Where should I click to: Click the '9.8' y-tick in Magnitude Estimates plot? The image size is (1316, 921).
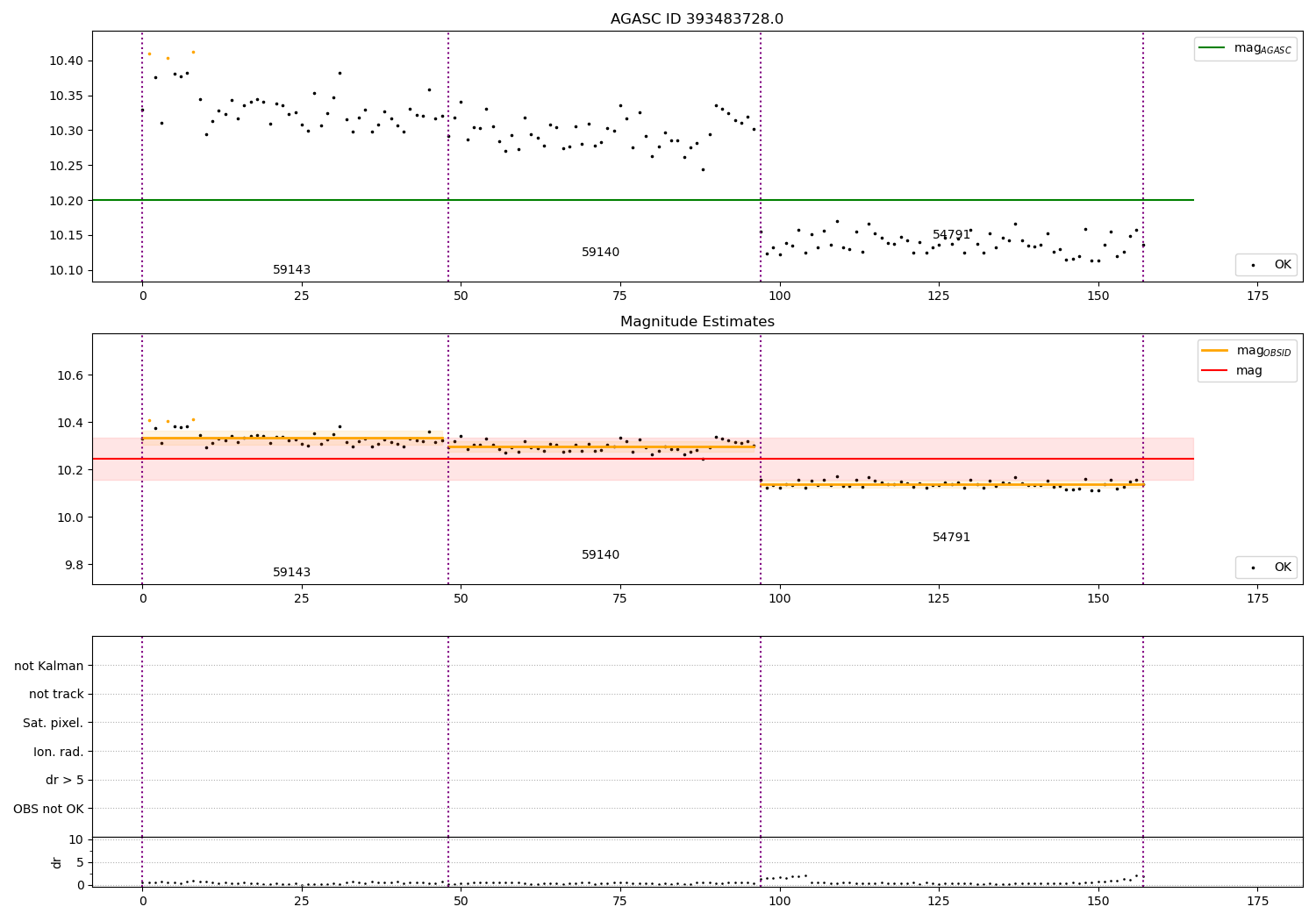tap(74, 565)
